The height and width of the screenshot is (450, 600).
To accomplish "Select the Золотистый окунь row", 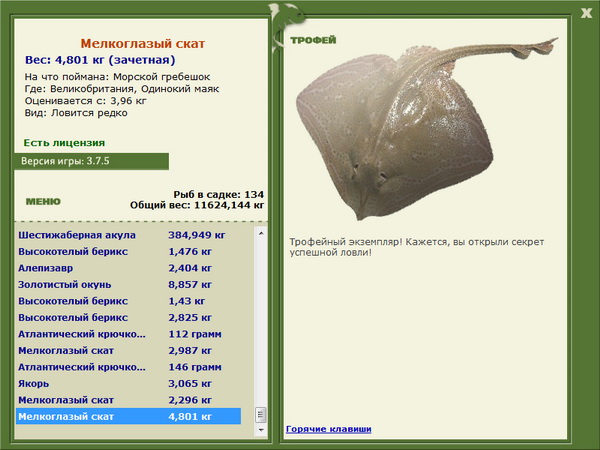I will (x=129, y=284).
